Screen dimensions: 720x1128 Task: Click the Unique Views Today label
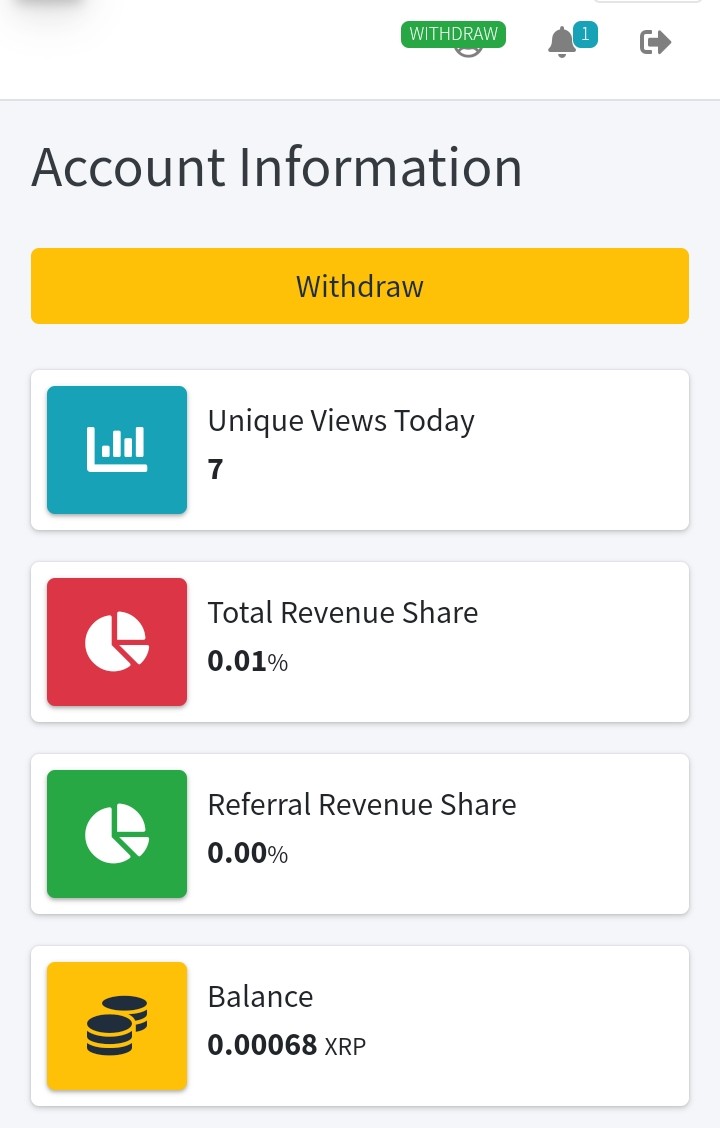coord(341,421)
